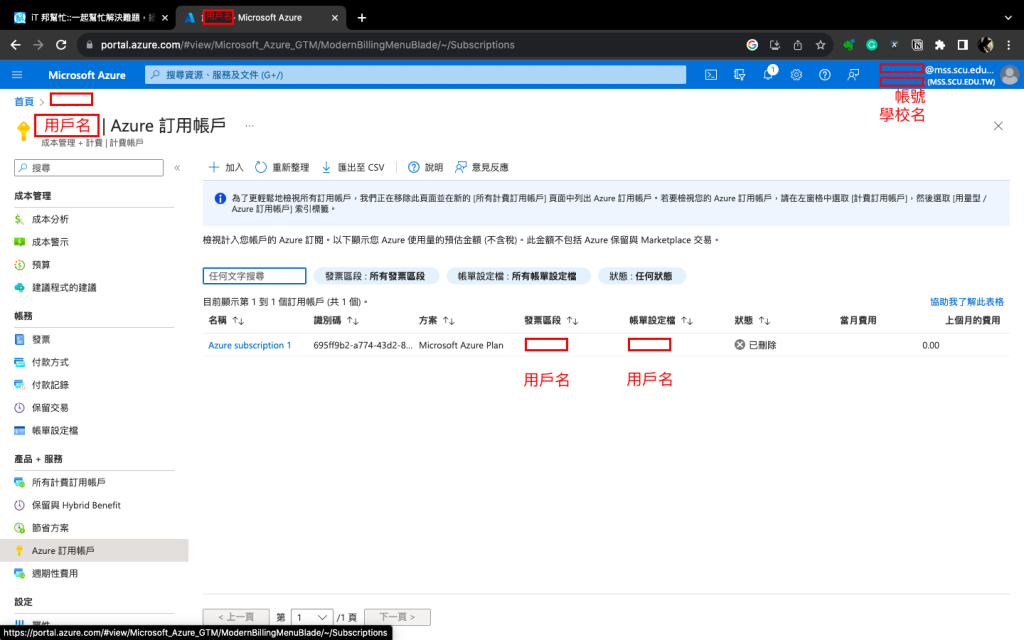Open the help question mark icon

click(825, 75)
